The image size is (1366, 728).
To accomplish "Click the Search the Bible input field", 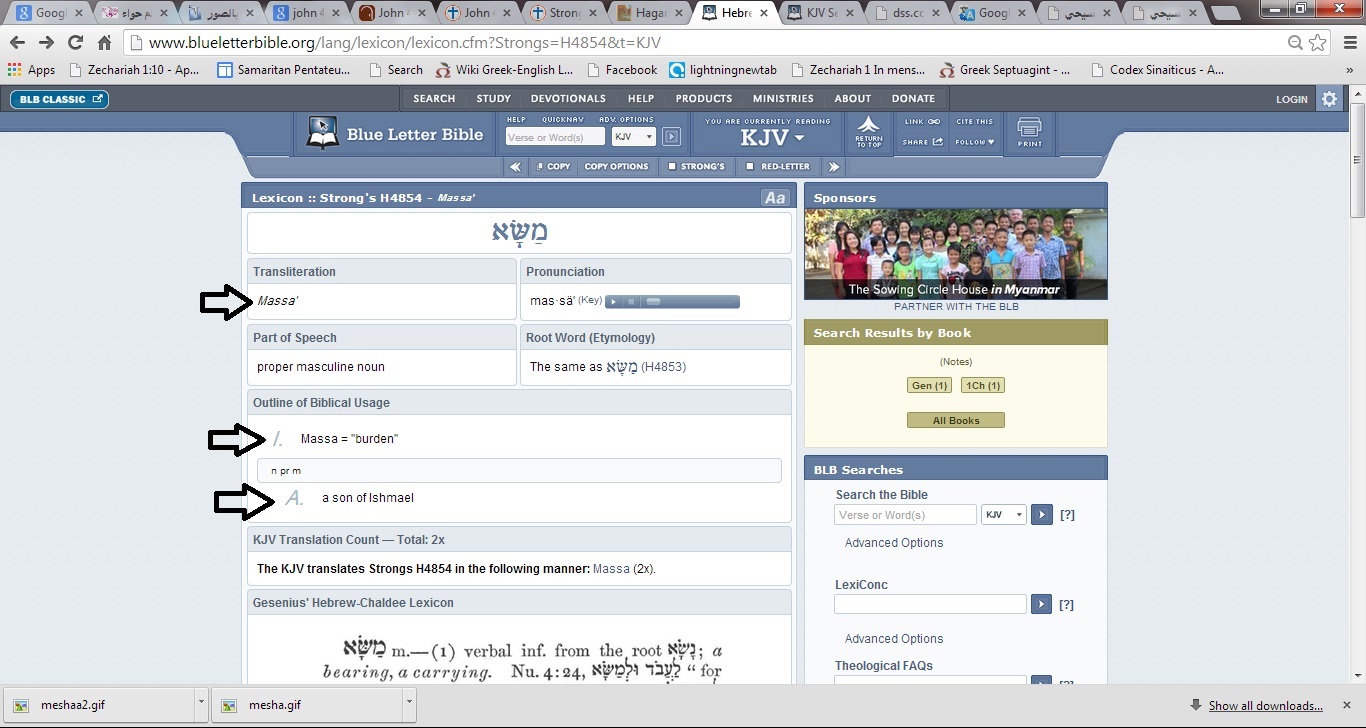I will [x=905, y=515].
